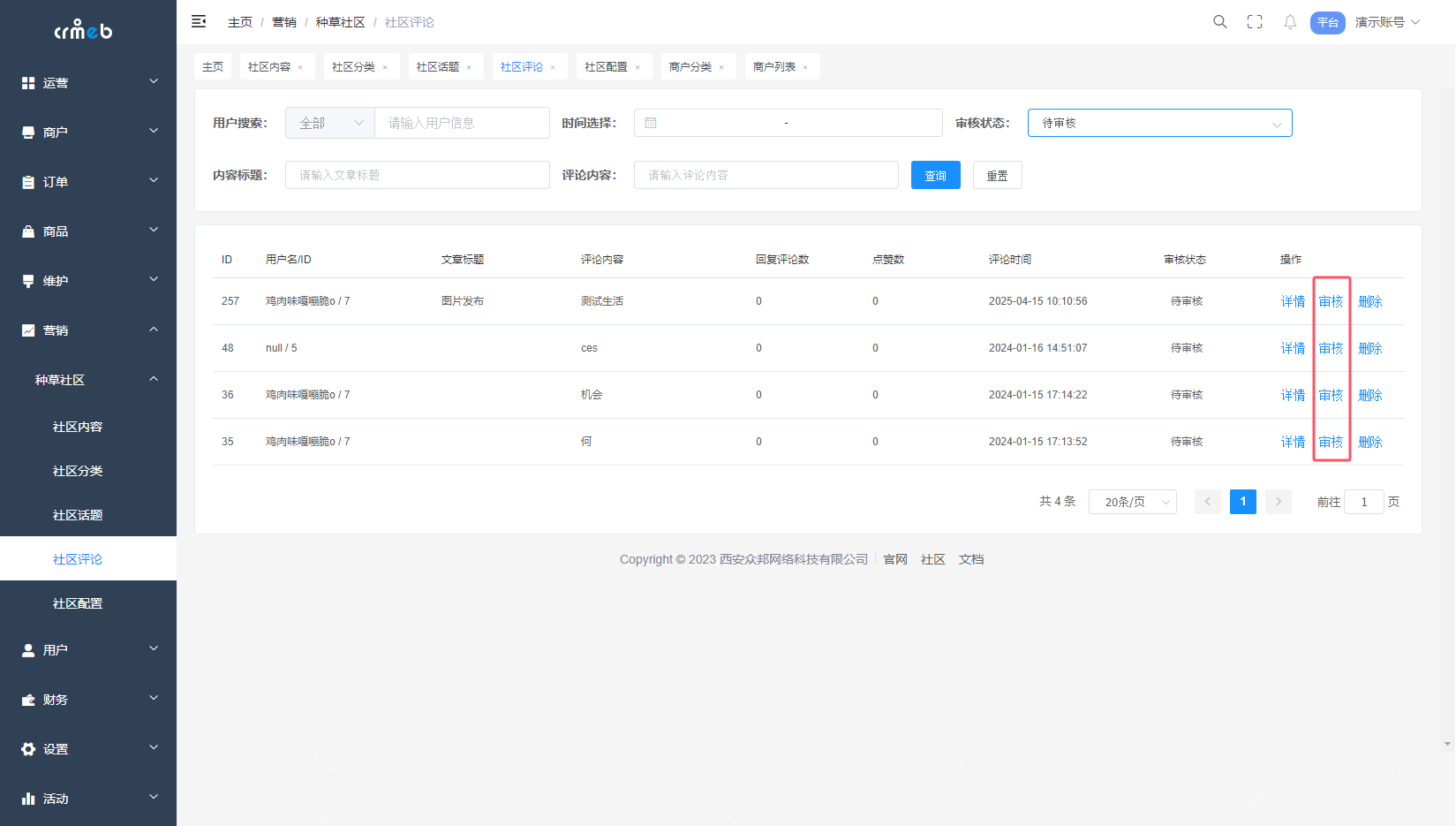Open notifications bell icon
This screenshot has height=826, width=1456.
pyautogui.click(x=1290, y=22)
